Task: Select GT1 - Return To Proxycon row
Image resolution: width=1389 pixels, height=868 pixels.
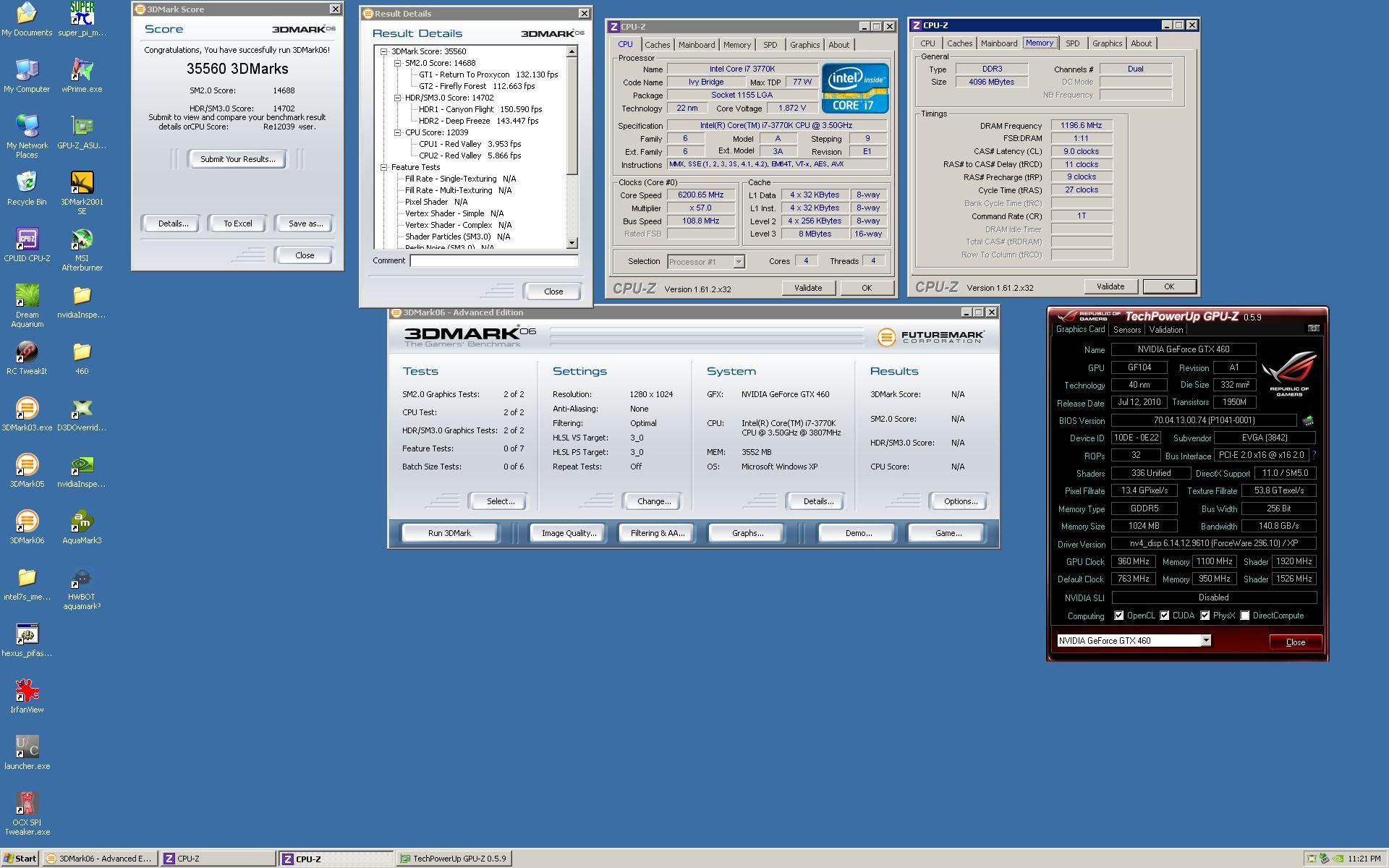Action: (488, 75)
